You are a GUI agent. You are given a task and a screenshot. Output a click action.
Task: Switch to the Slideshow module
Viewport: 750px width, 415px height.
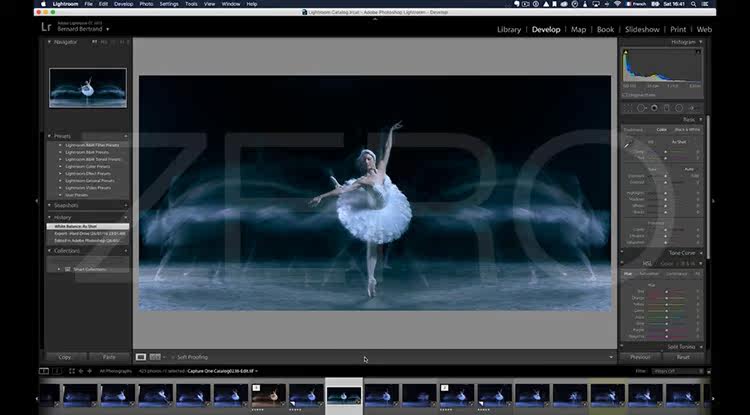click(642, 29)
